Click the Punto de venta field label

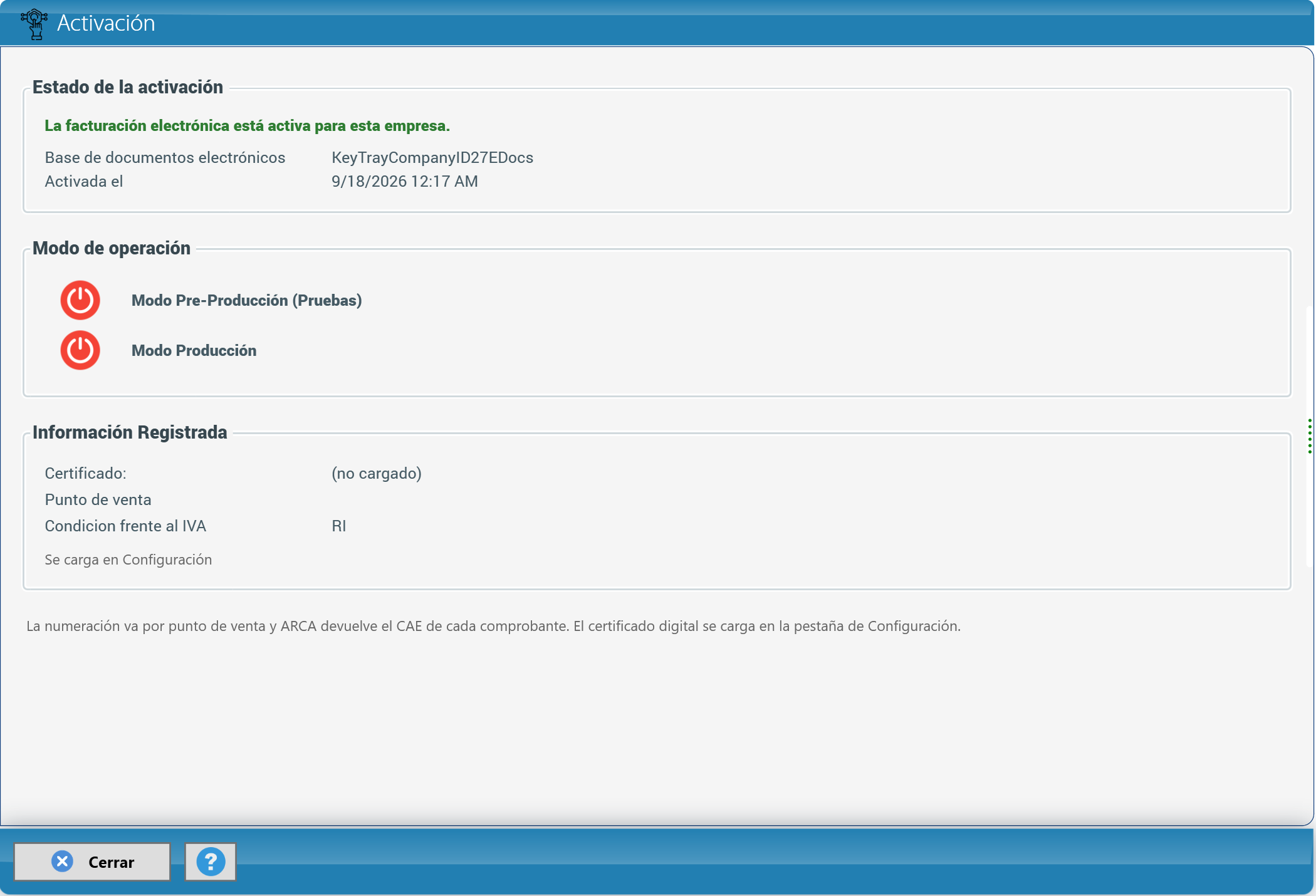[98, 500]
